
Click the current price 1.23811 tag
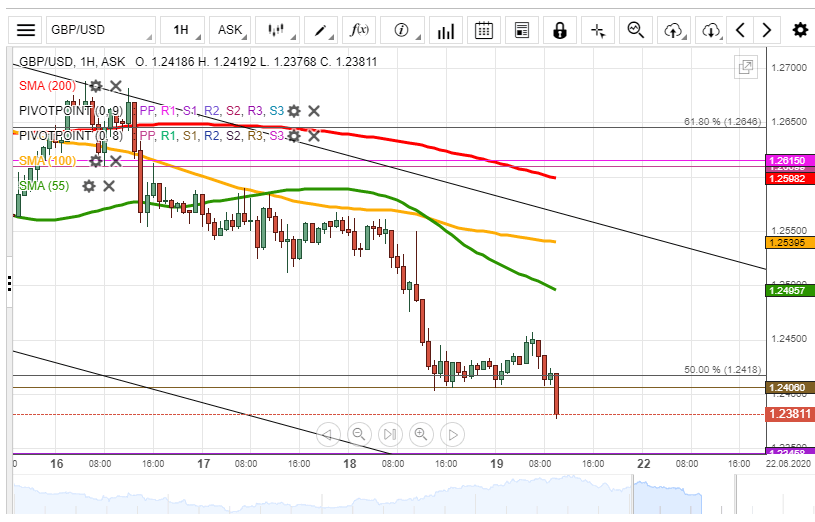pos(790,414)
